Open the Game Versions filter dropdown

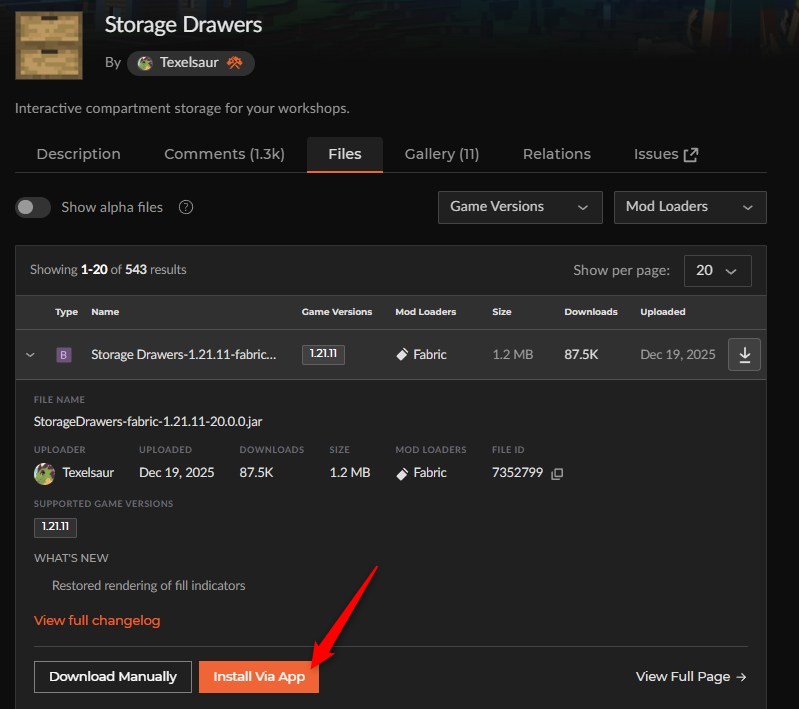click(x=520, y=207)
